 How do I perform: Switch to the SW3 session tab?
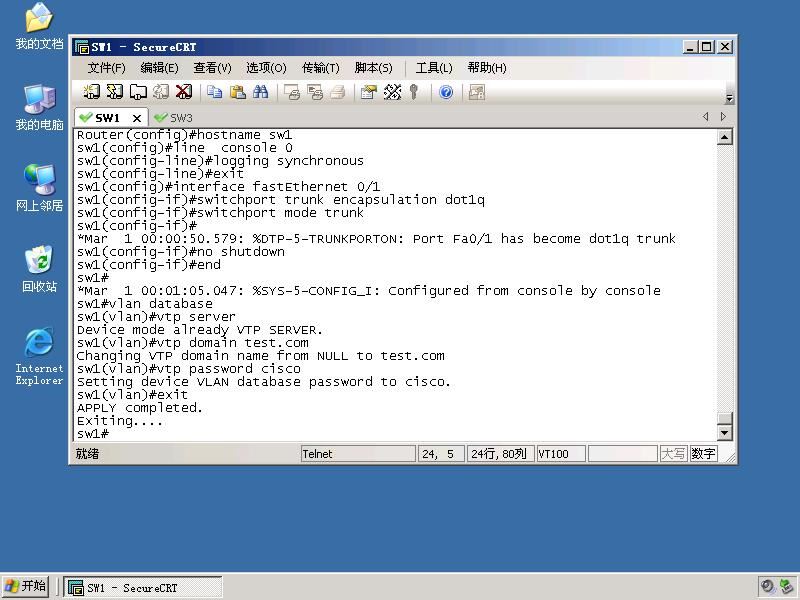tap(173, 118)
